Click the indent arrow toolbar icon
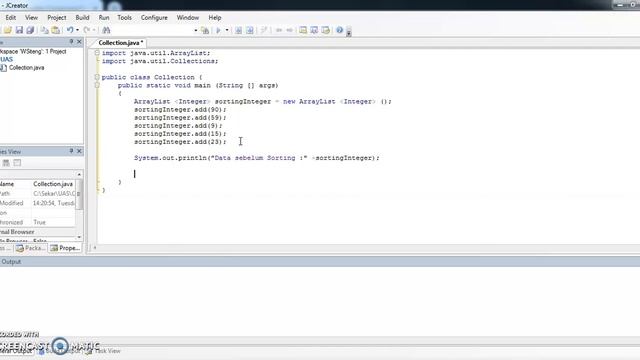The image size is (640, 360). pyautogui.click(x=289, y=30)
